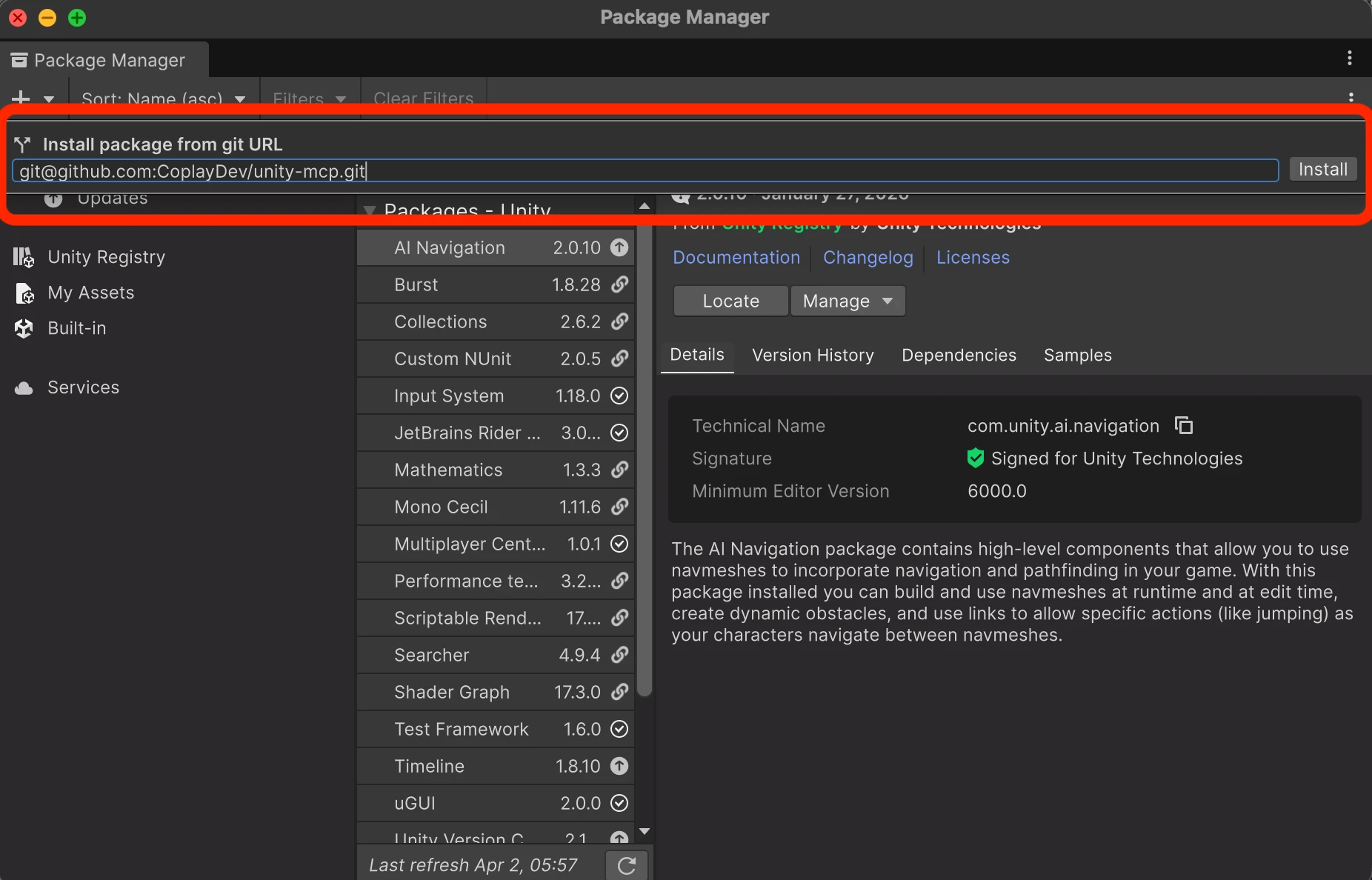Focus the git URL input field
Screen dimensions: 1372x880
(x=645, y=171)
